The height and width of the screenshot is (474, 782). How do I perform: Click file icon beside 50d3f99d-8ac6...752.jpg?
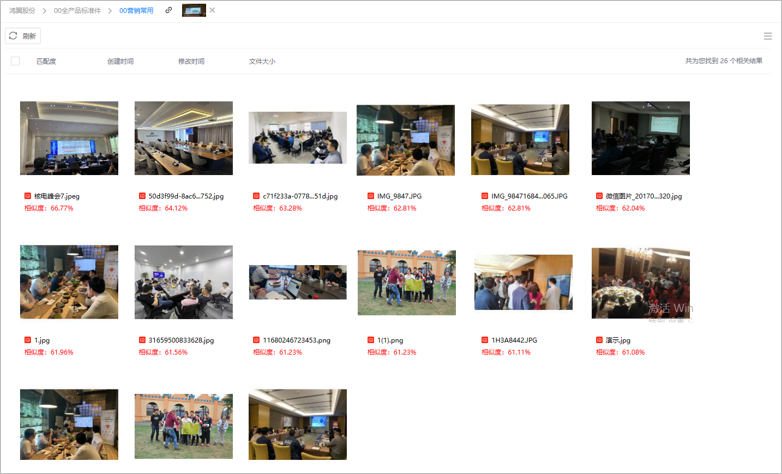pos(142,196)
